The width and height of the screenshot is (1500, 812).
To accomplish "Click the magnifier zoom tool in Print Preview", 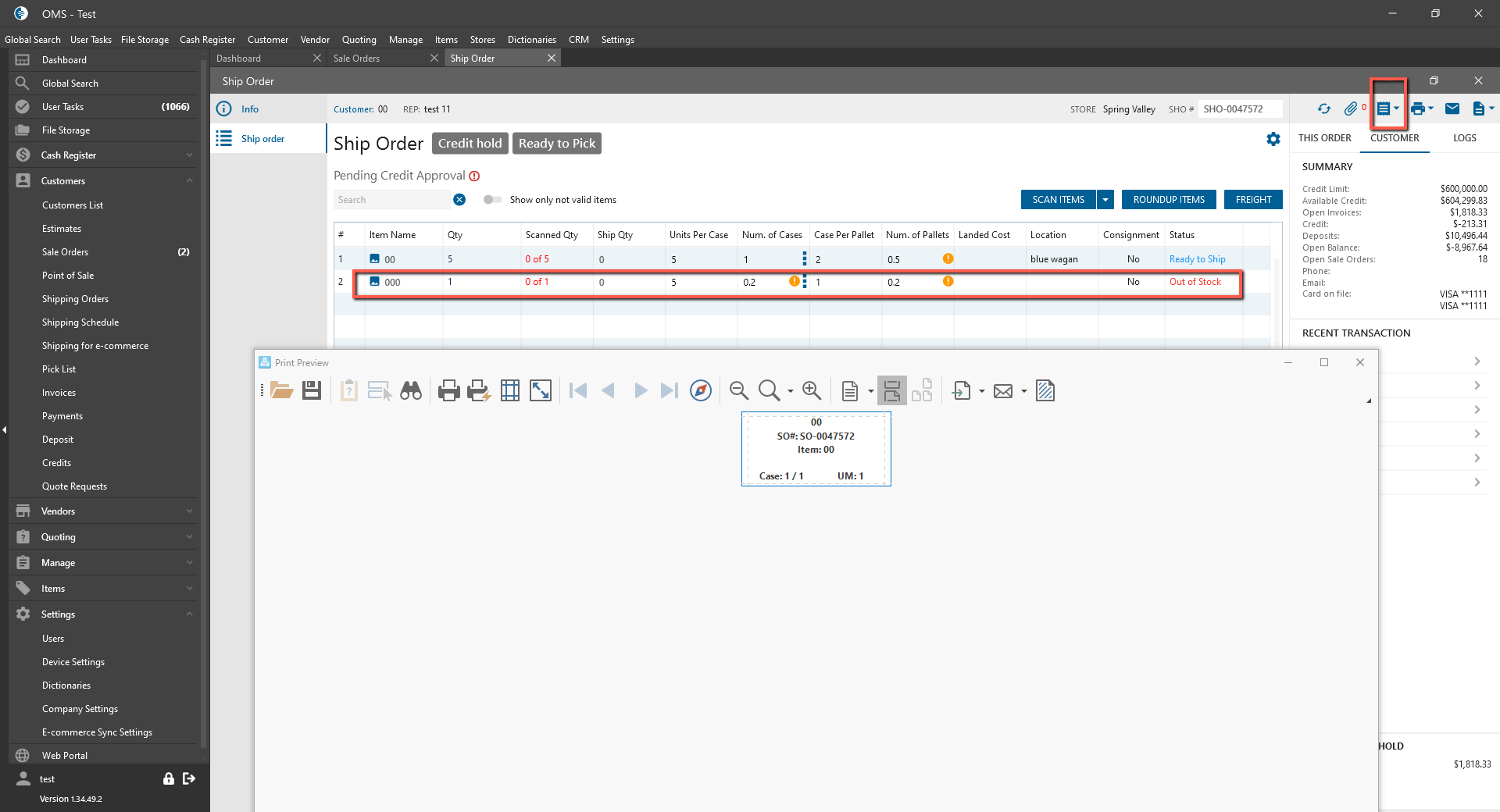I will (770, 390).
